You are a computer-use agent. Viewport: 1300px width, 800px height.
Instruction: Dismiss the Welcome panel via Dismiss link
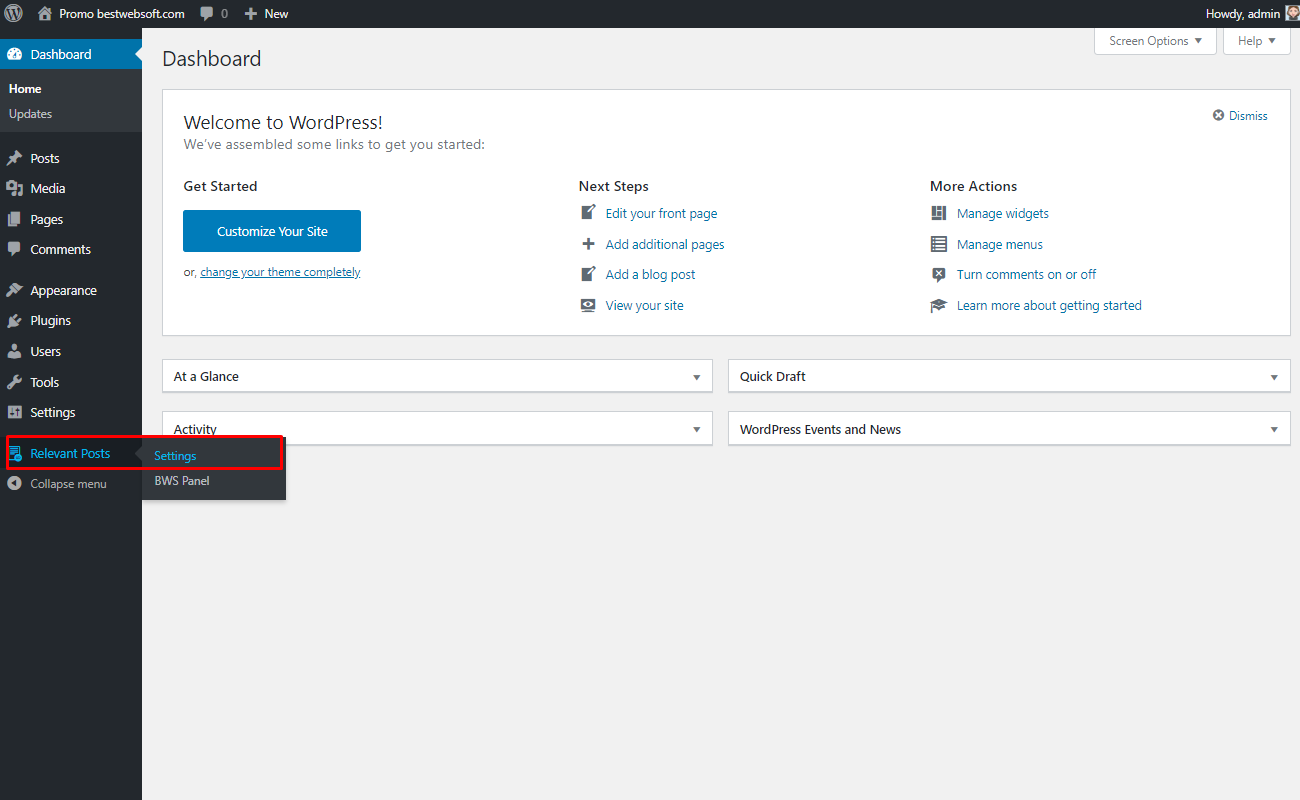tap(1248, 116)
